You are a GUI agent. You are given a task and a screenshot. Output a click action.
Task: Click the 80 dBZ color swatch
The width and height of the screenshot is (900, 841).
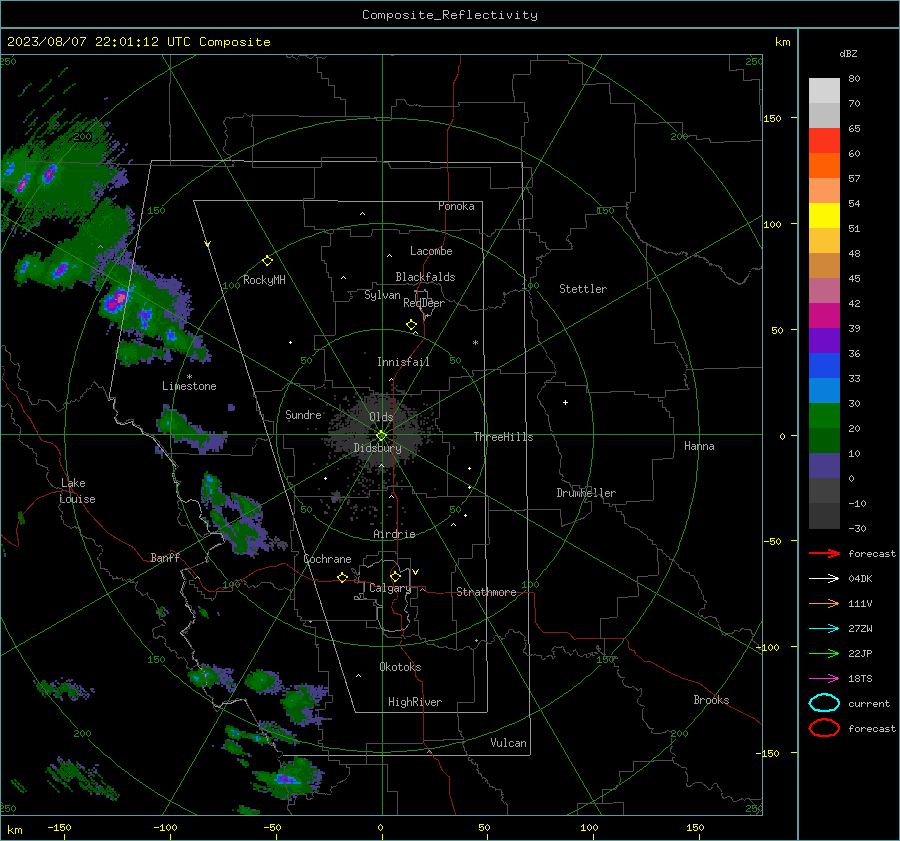(x=824, y=90)
